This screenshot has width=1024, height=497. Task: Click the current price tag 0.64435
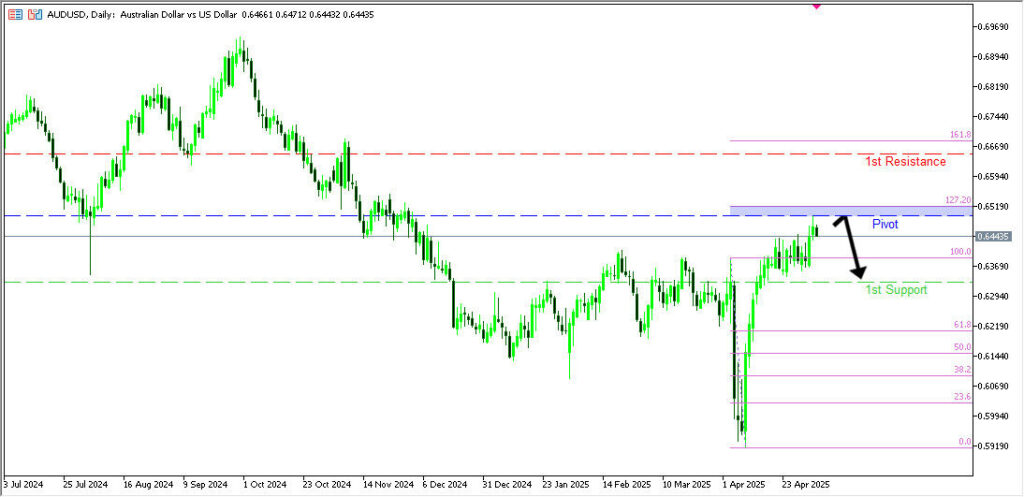[997, 236]
